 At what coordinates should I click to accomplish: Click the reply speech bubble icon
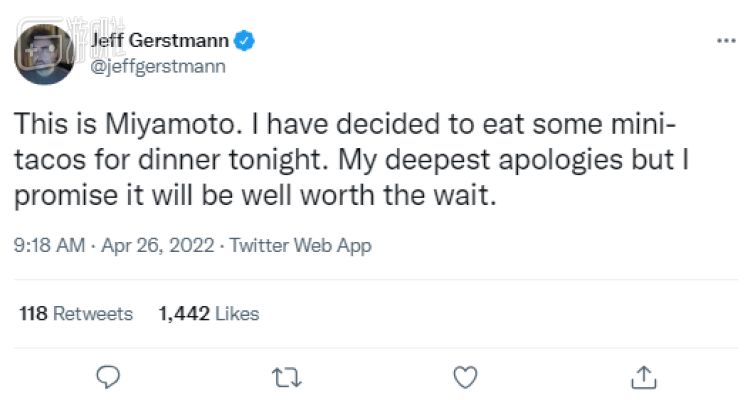click(x=108, y=376)
